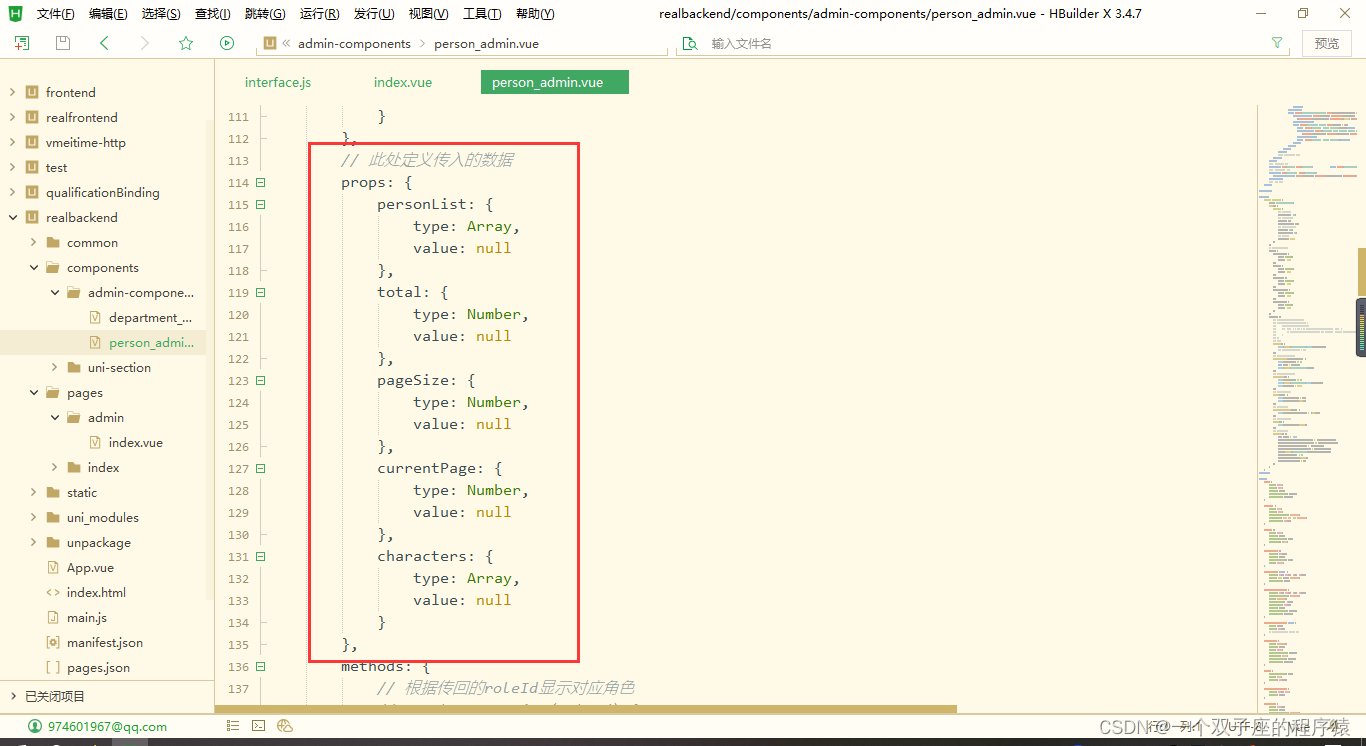
Task: Fold the characters block at line 131
Action: 261,557
